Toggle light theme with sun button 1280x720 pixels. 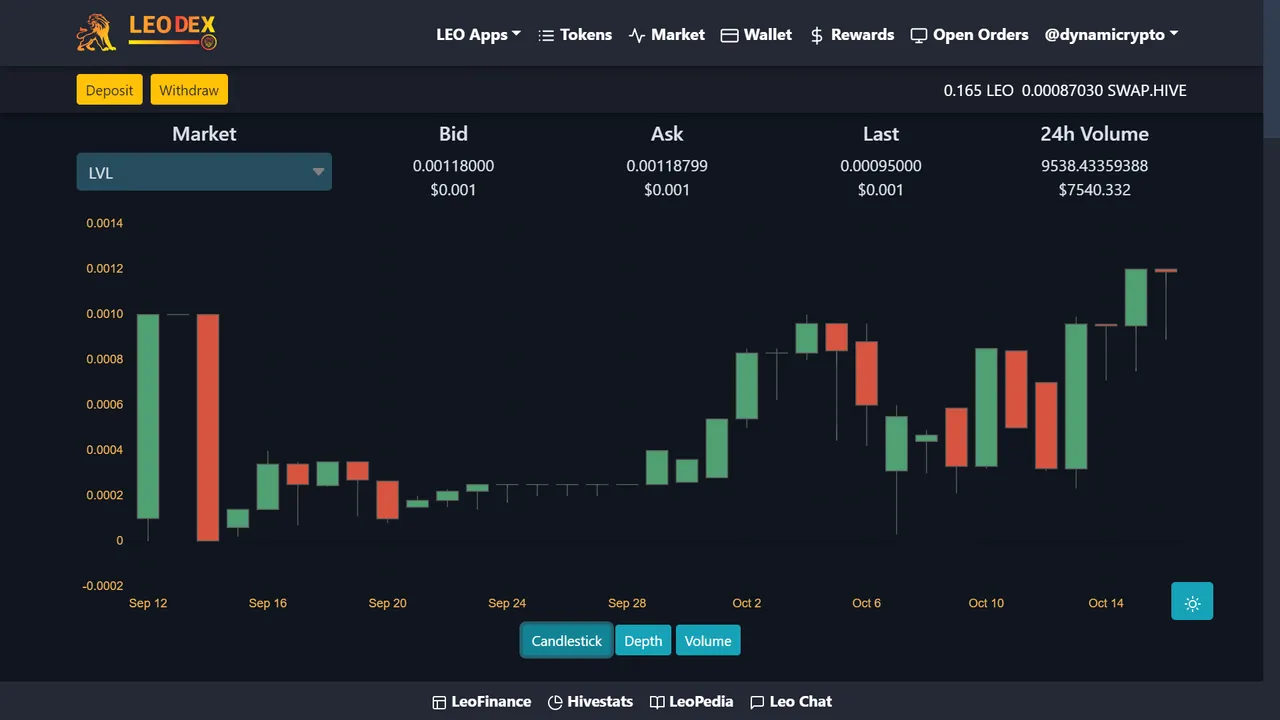pyautogui.click(x=1192, y=601)
